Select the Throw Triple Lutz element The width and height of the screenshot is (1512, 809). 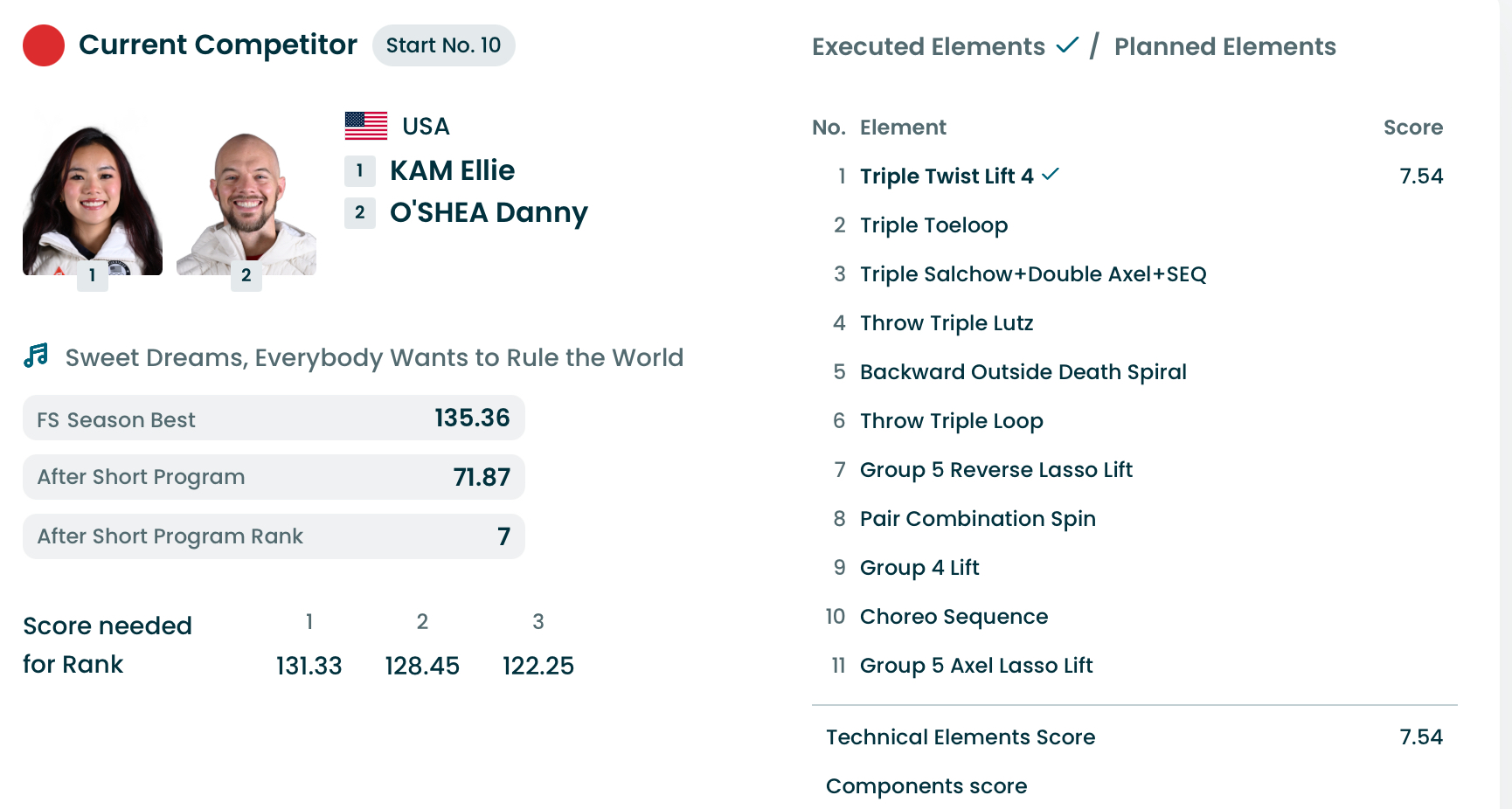(947, 323)
